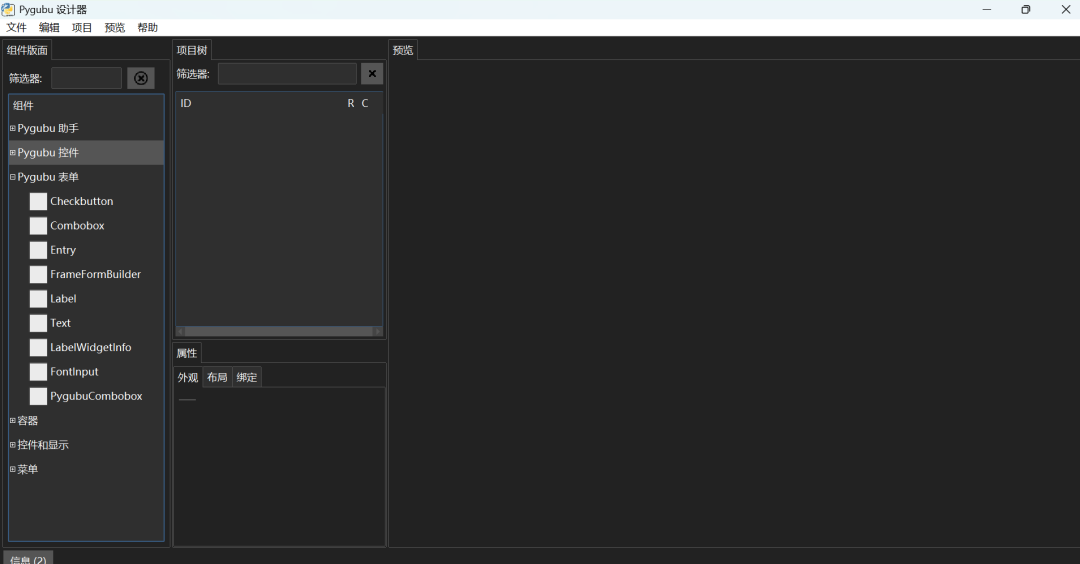
Task: Click the FontInput widget icon
Action: pos(39,372)
